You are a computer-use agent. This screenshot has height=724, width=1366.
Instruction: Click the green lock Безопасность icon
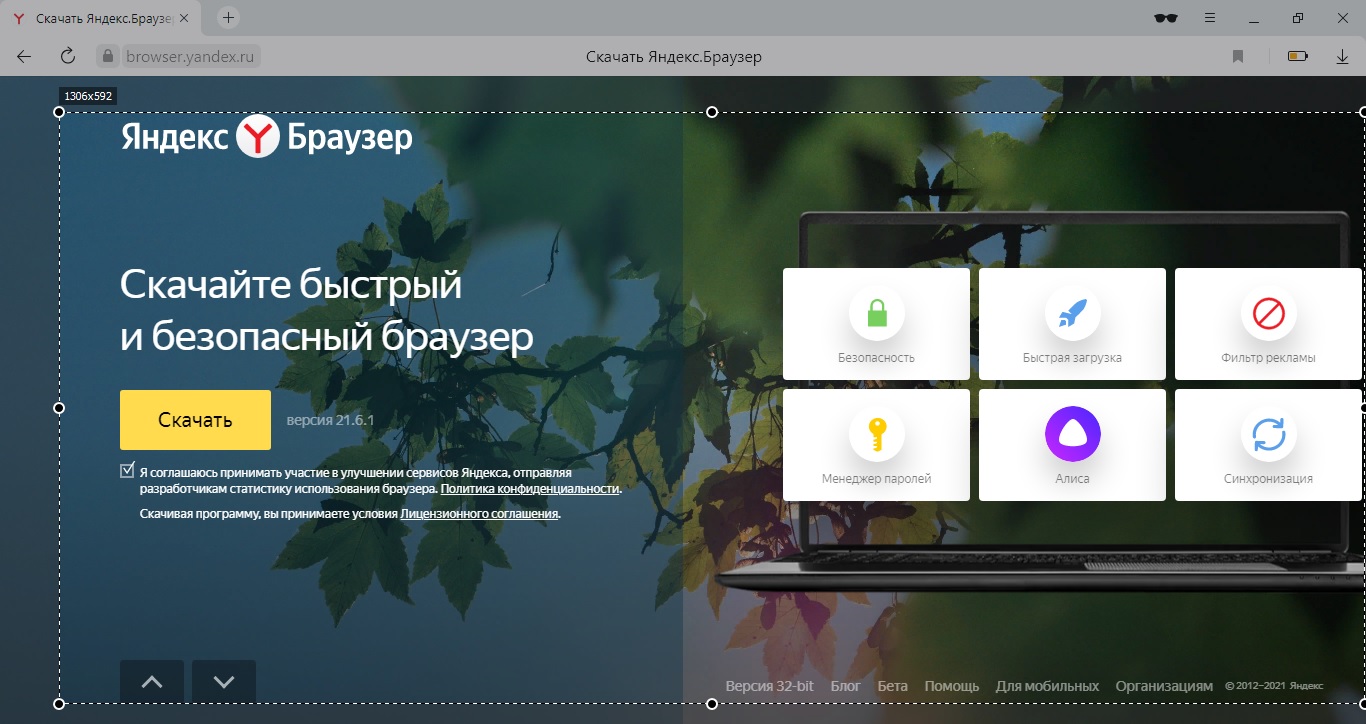click(x=877, y=314)
